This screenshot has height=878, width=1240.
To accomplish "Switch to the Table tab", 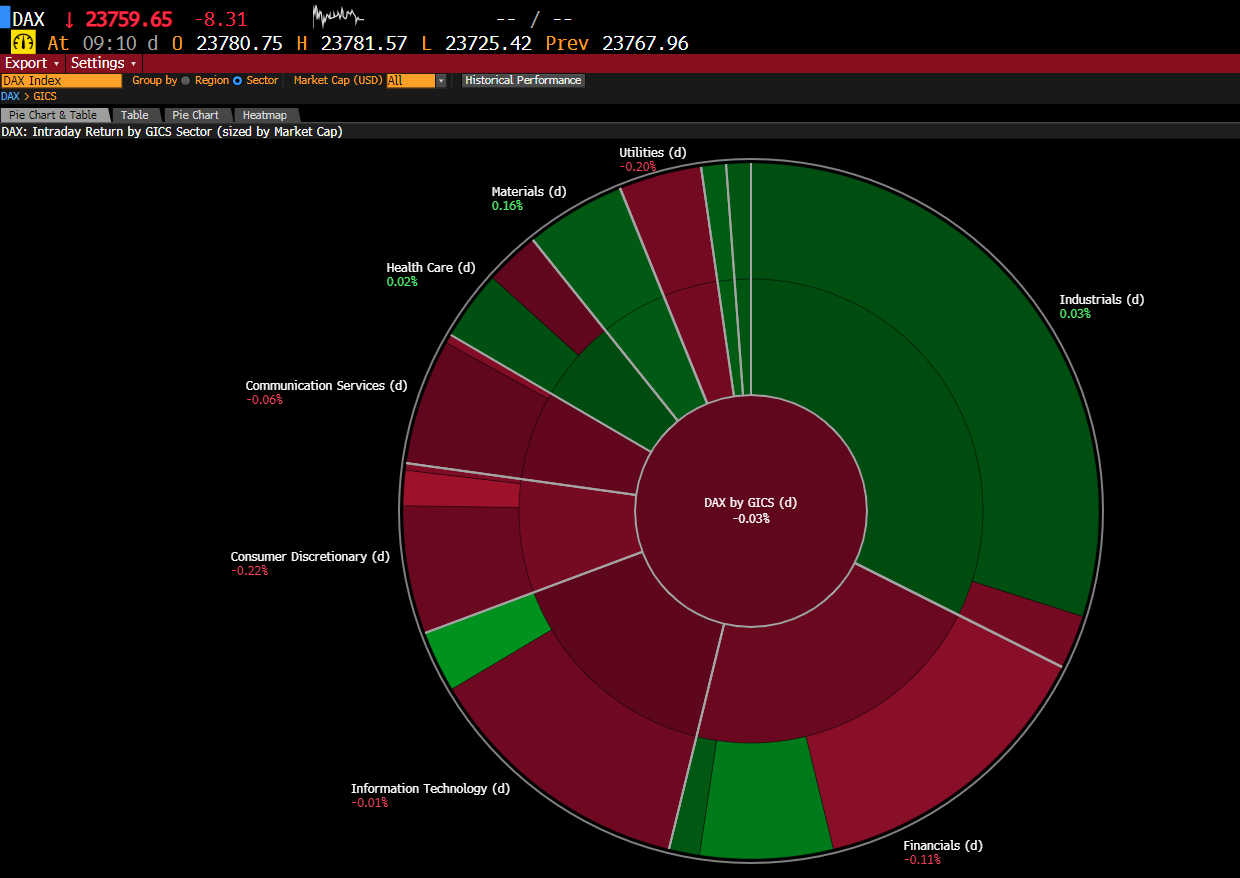I will point(135,115).
